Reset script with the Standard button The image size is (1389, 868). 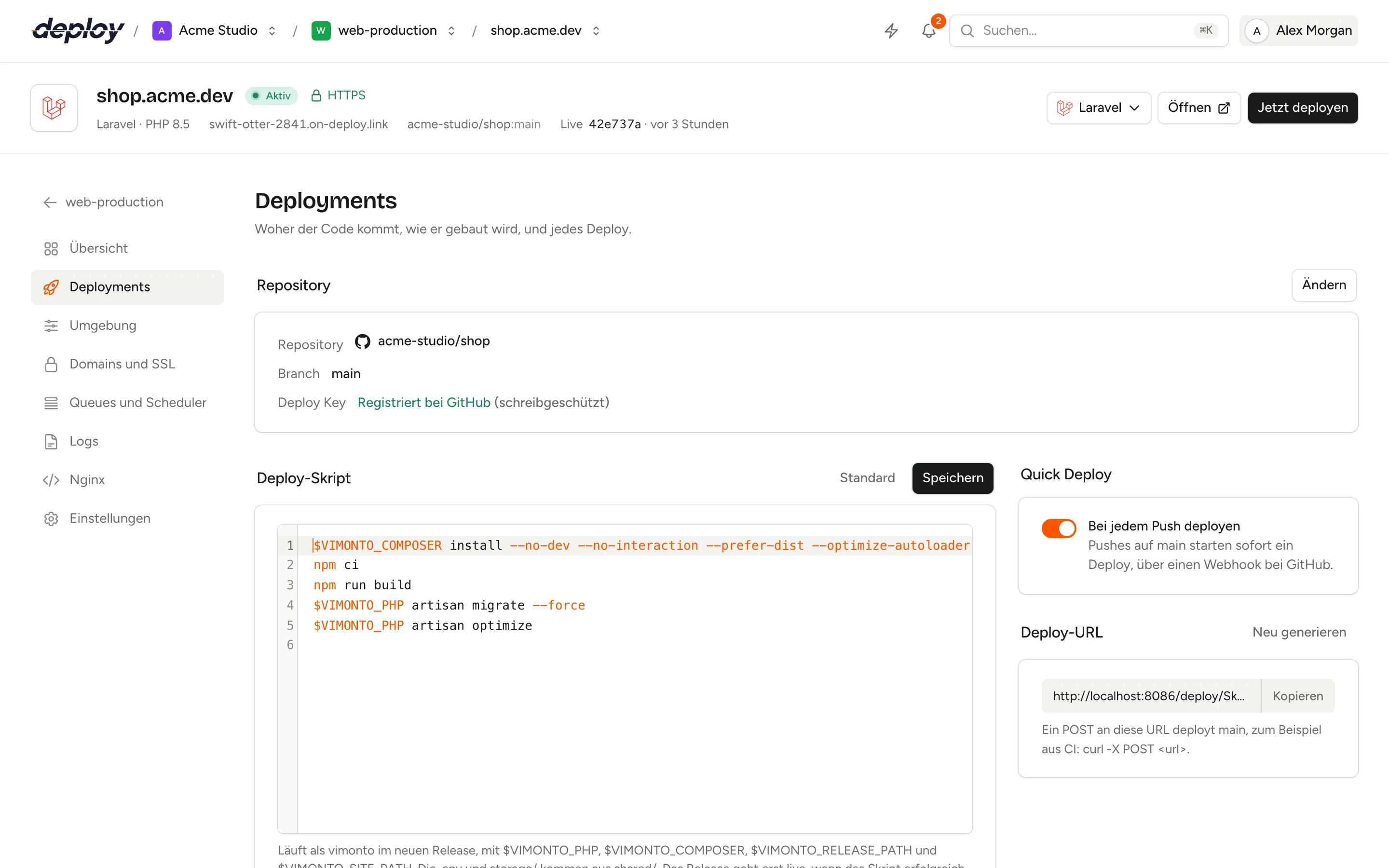(867, 477)
